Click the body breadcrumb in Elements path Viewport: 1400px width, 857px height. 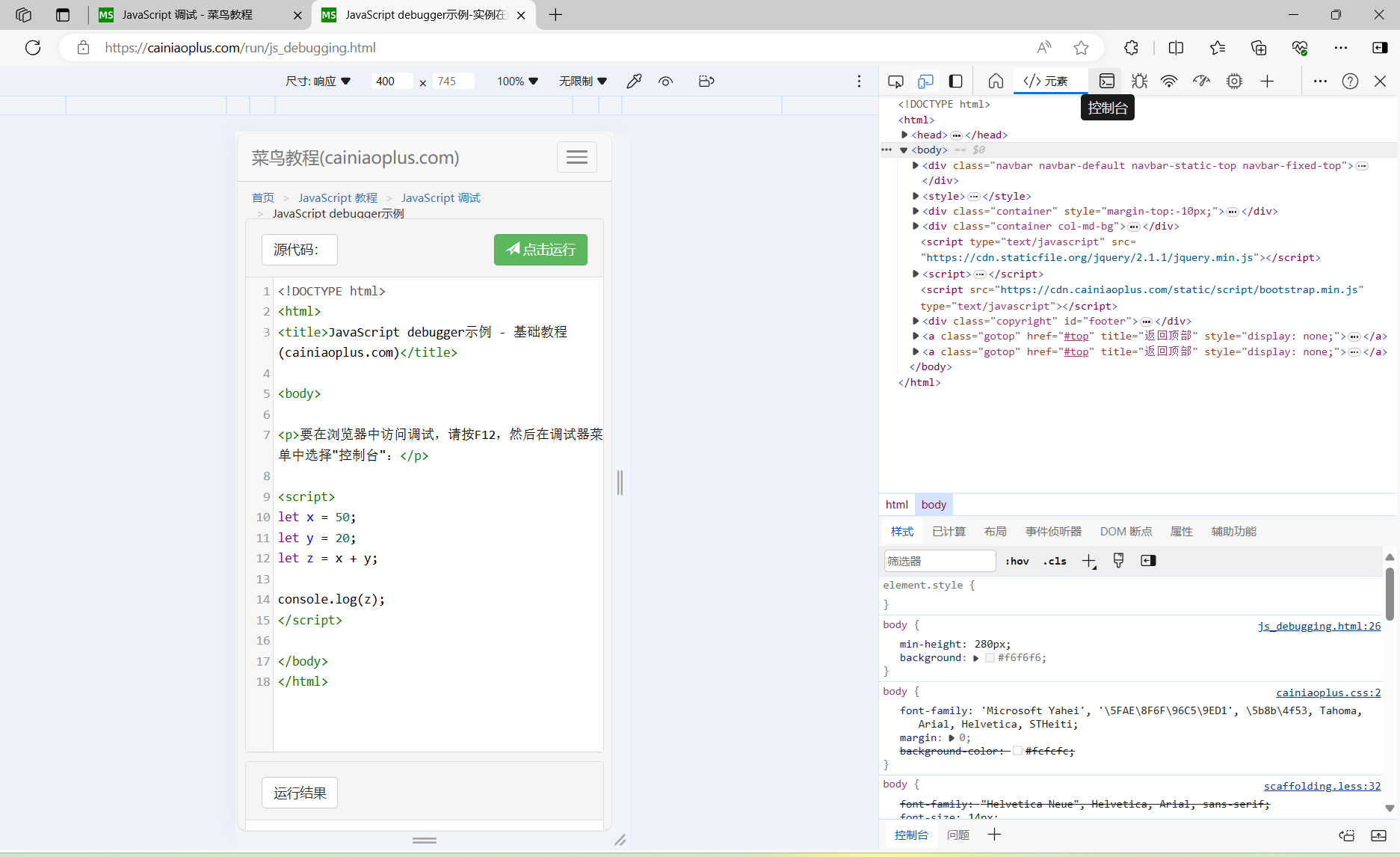tap(934, 505)
